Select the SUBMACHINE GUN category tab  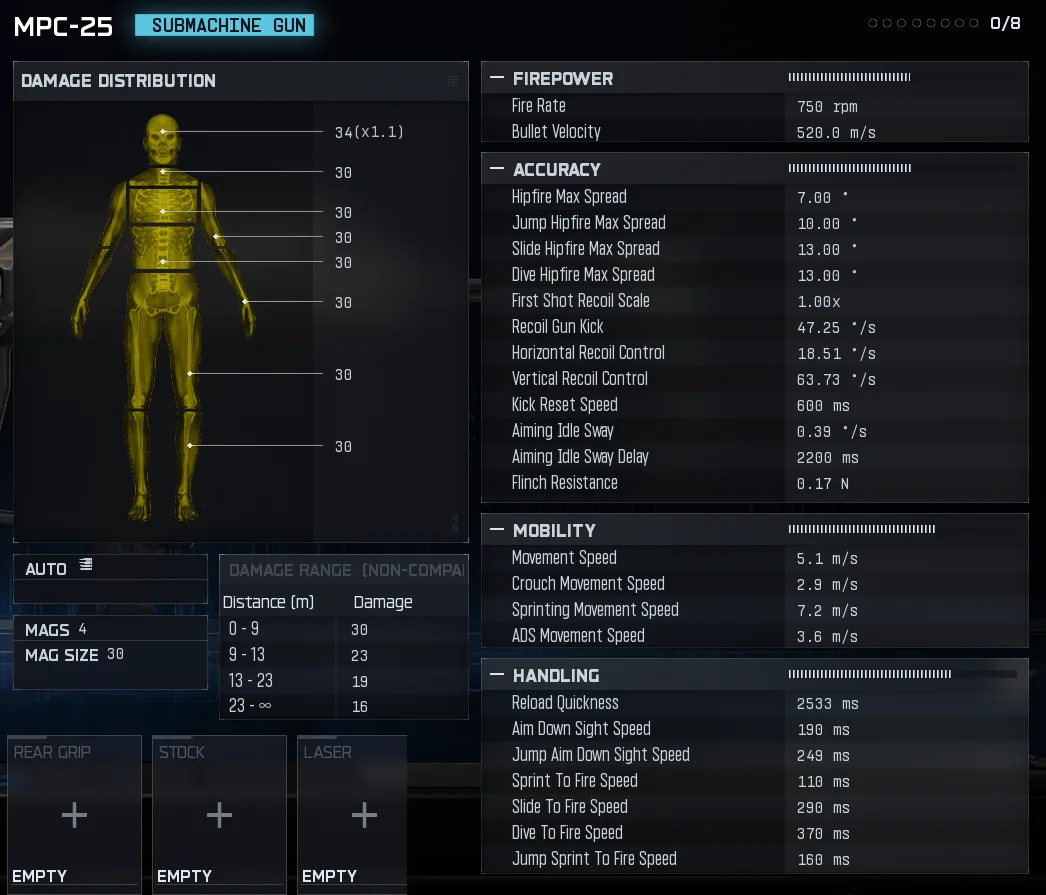[224, 25]
